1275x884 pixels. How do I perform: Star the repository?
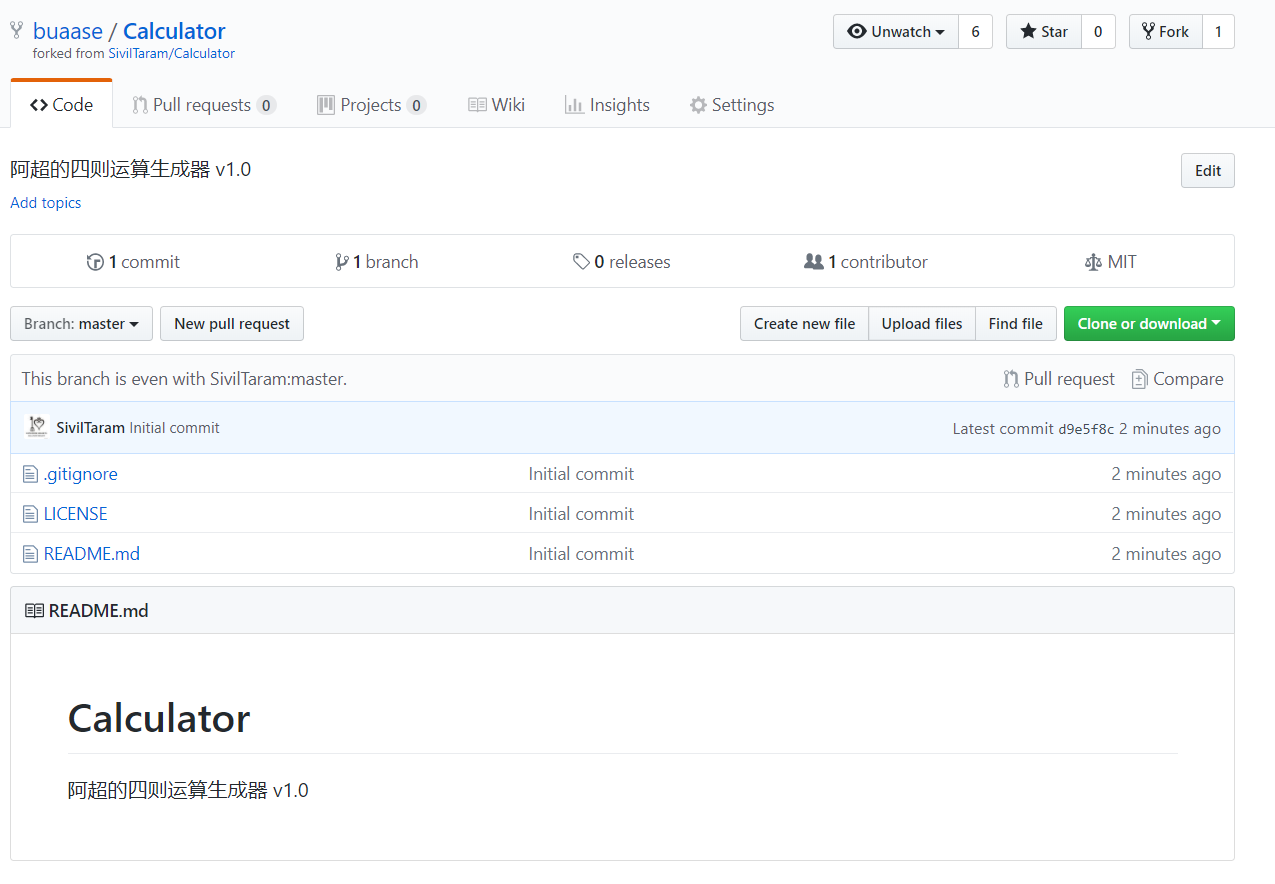coord(1044,32)
